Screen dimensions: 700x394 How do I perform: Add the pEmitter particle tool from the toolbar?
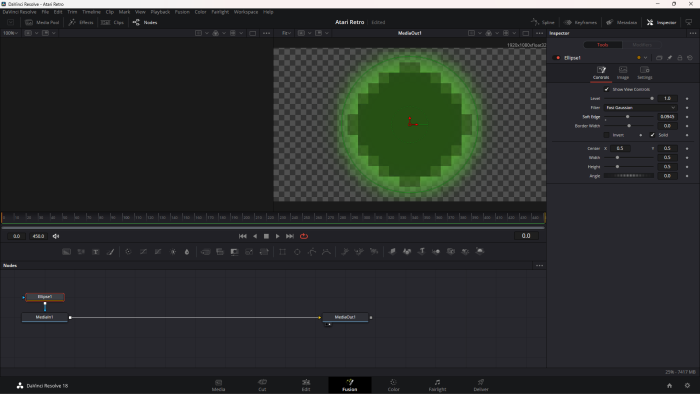point(345,252)
